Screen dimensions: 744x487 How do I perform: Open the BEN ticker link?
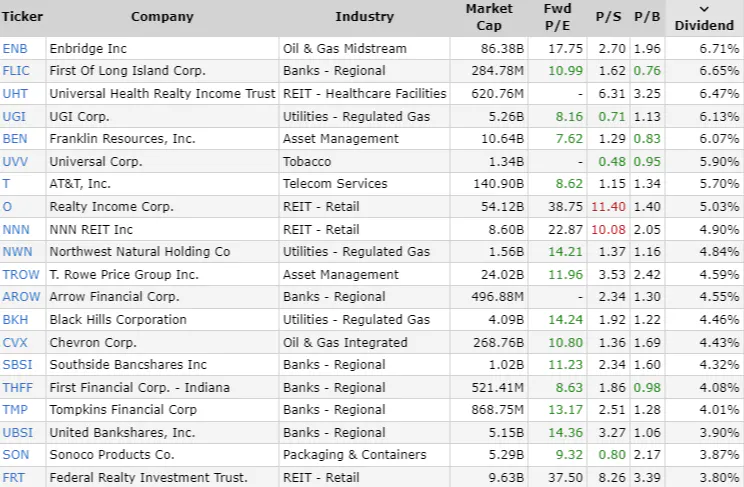[x=15, y=139]
